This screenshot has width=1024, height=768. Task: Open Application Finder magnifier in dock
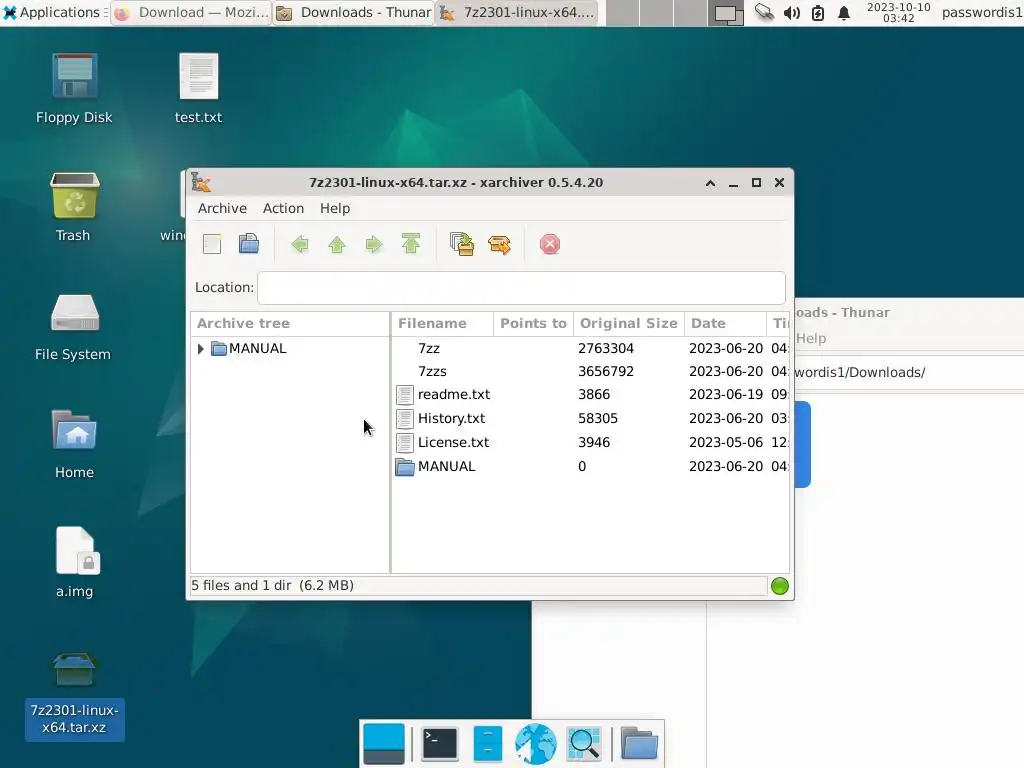tap(583, 744)
